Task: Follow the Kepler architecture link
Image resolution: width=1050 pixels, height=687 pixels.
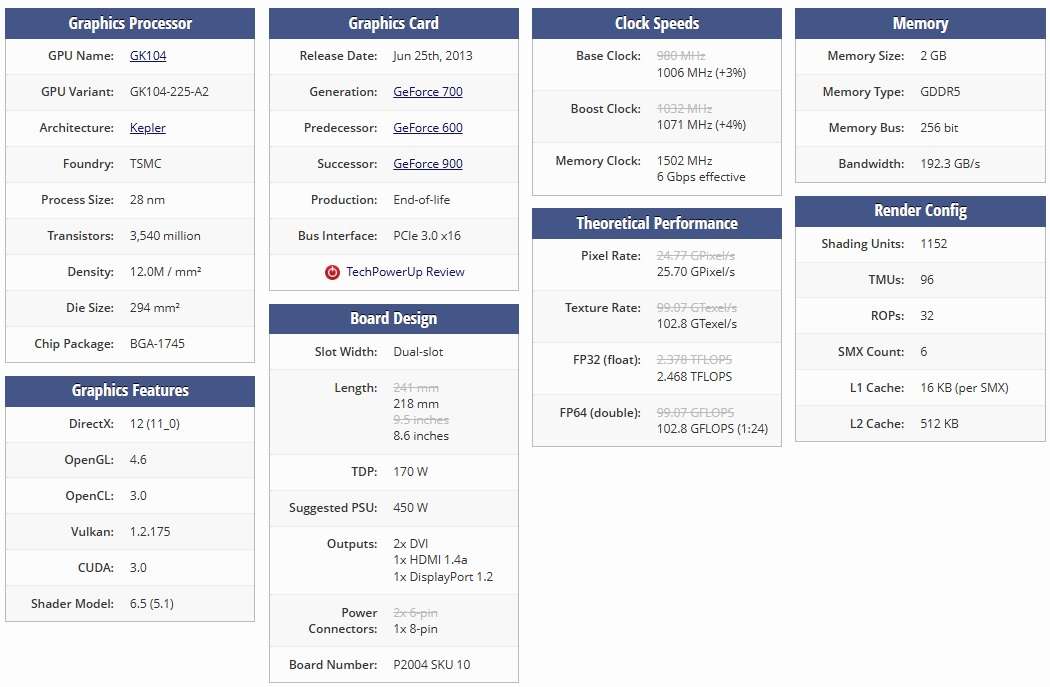Action: click(148, 128)
